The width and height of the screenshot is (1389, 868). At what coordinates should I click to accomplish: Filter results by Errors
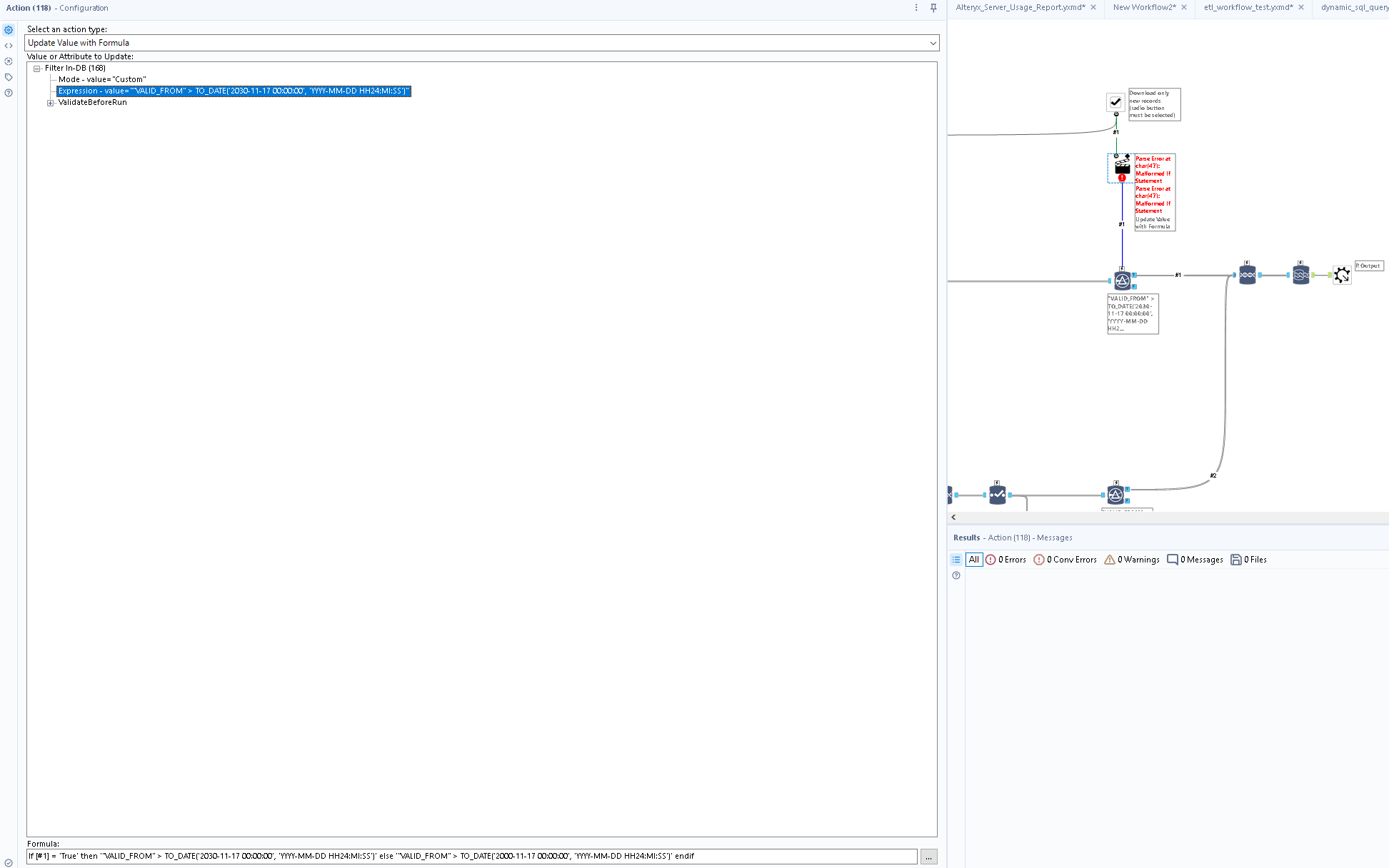point(1006,560)
